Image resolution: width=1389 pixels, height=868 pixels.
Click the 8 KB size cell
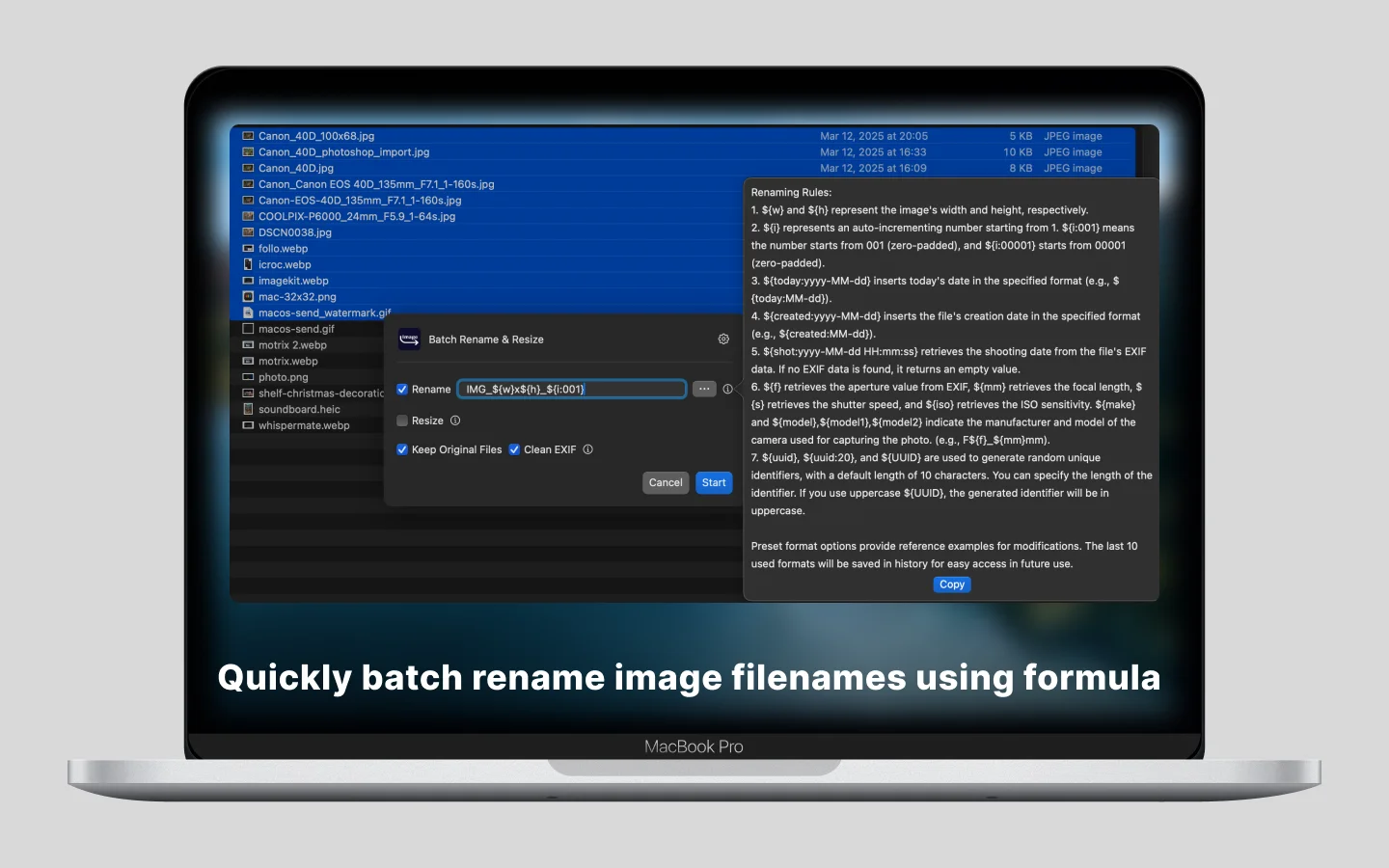(1021, 168)
